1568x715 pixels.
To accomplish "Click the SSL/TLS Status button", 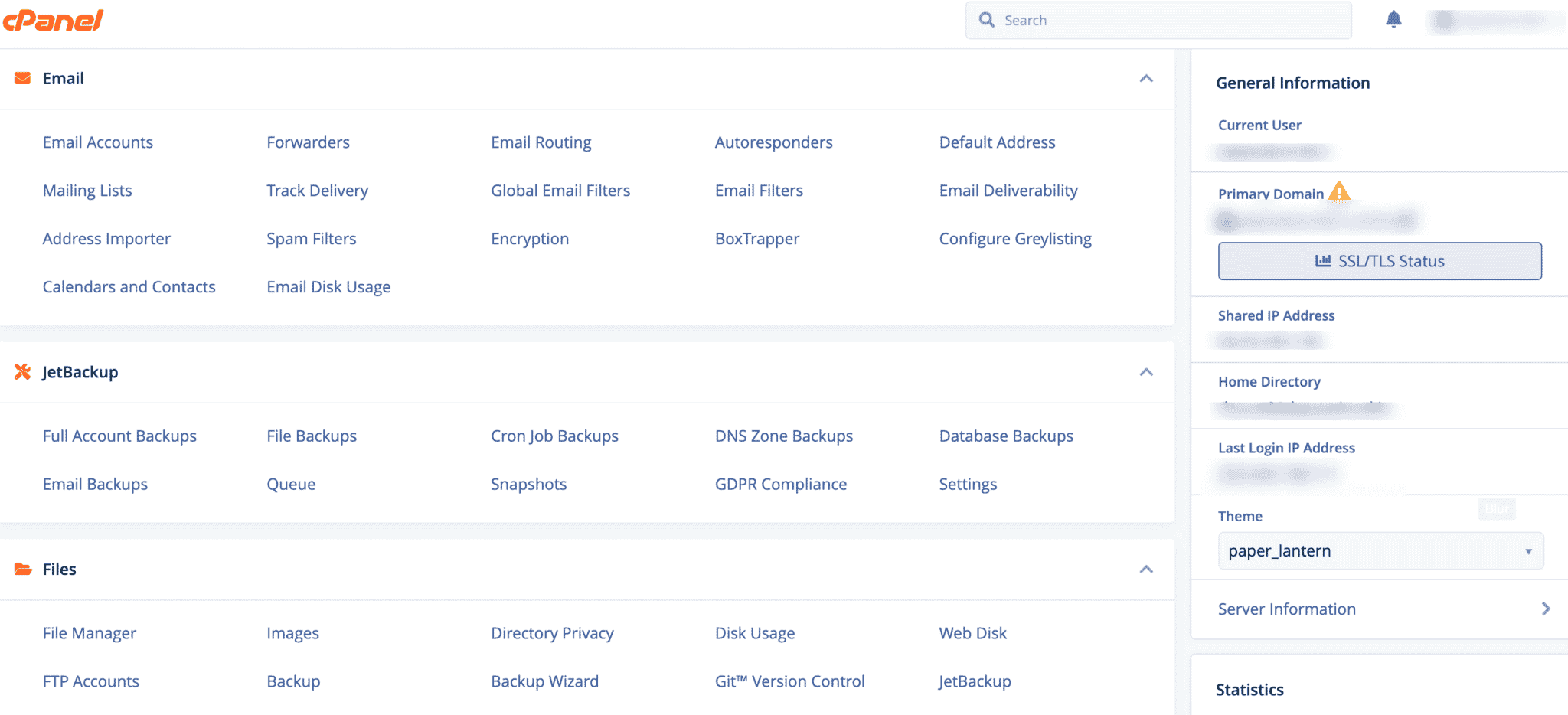I will 1380,260.
